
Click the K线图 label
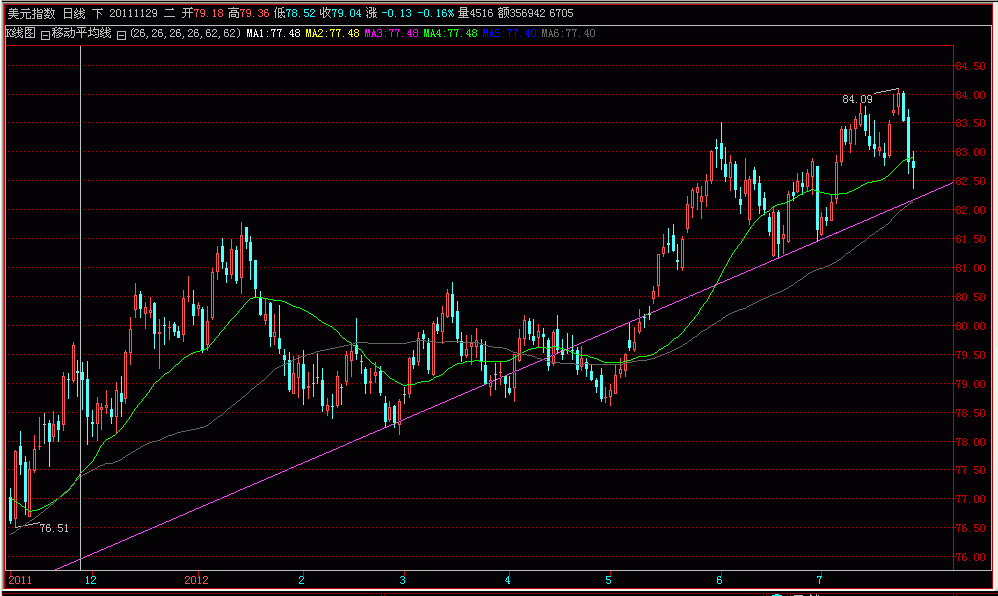click(x=21, y=33)
